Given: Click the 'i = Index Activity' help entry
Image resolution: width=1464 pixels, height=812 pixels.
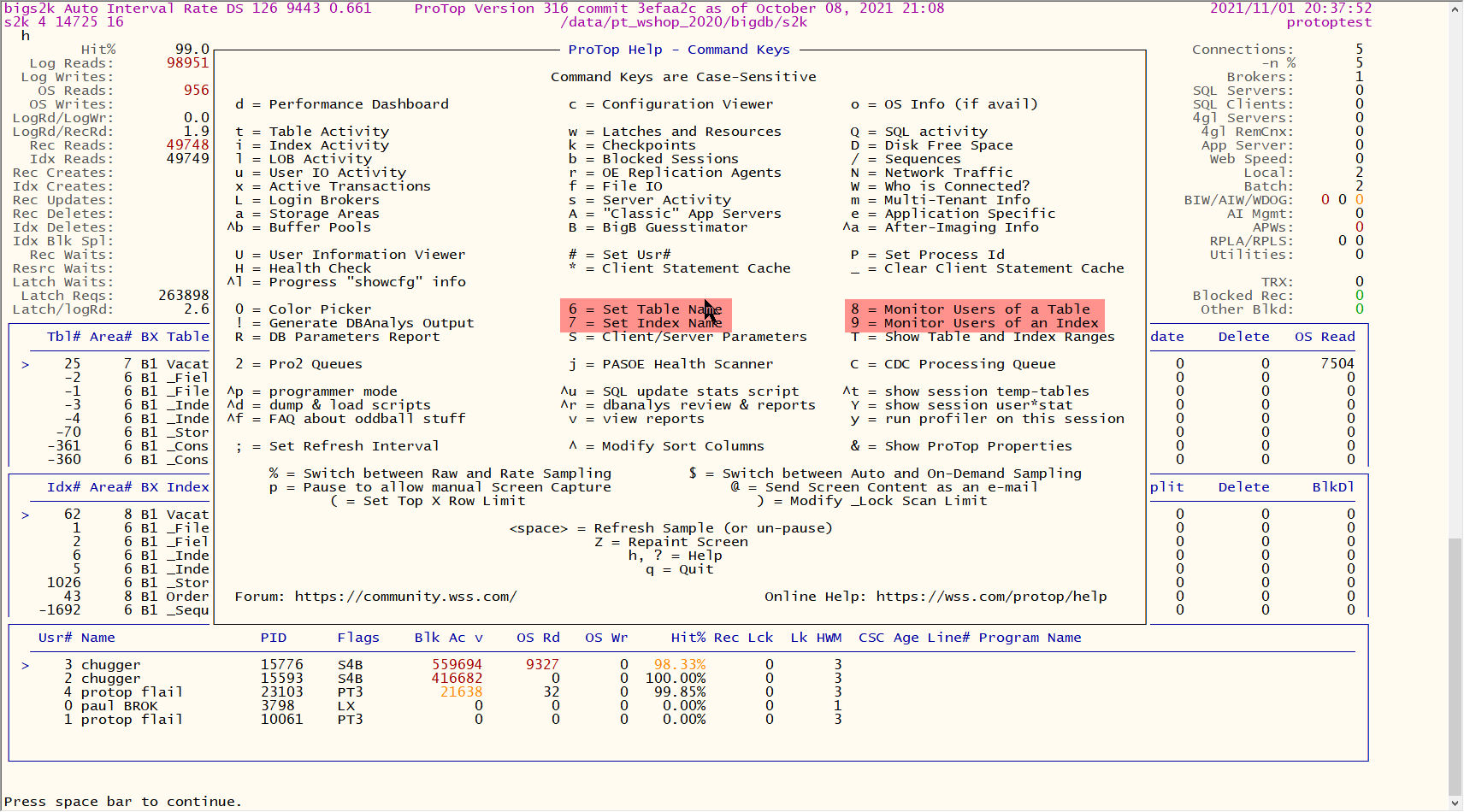Looking at the screenshot, I should [312, 145].
